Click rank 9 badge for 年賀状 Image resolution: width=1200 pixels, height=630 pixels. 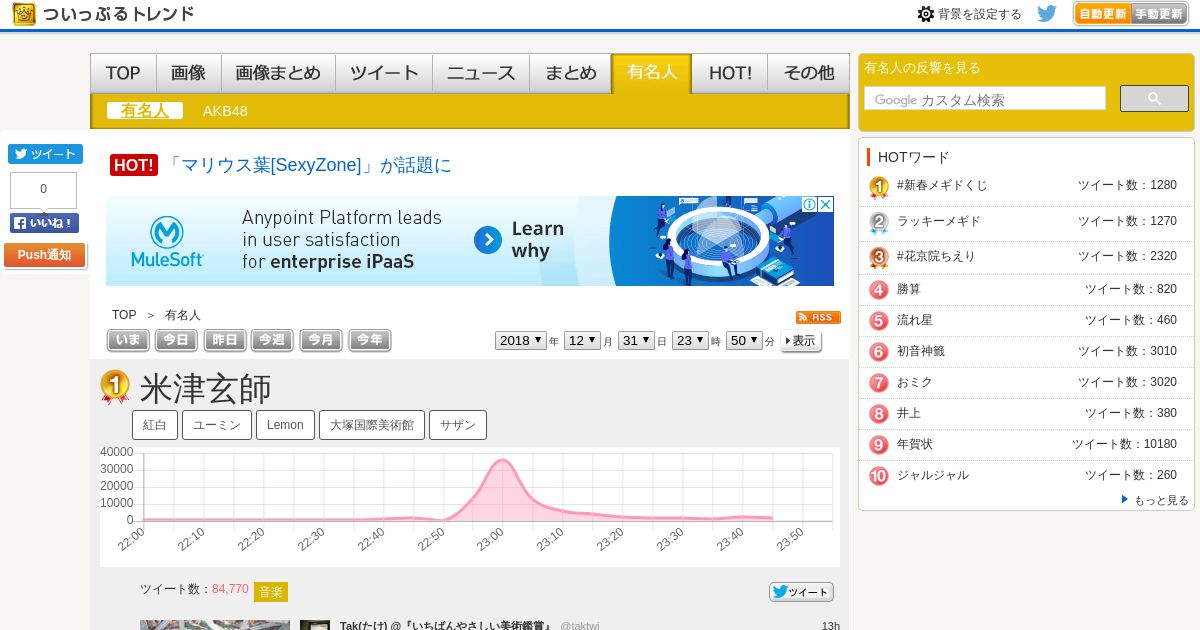click(879, 445)
